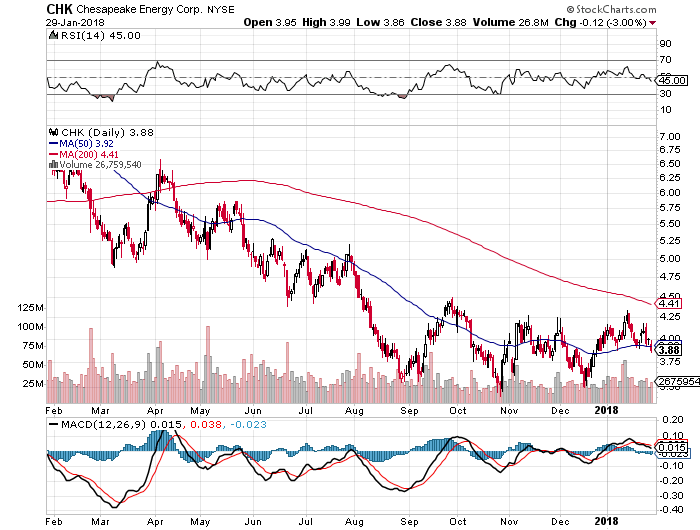Click the 5.00 price axis label
700x530 pixels.
point(670,259)
